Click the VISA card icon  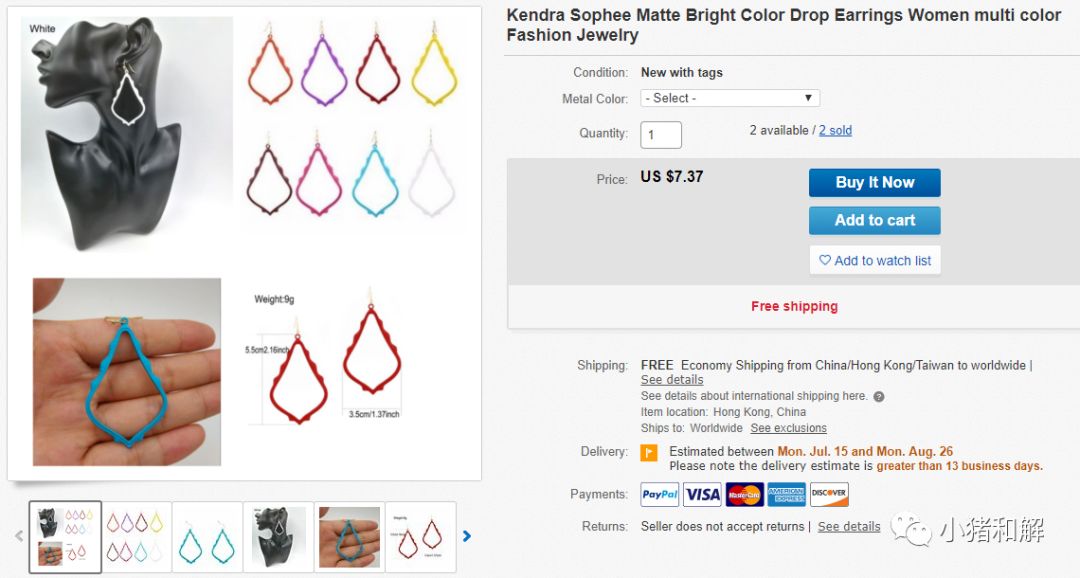coord(702,494)
